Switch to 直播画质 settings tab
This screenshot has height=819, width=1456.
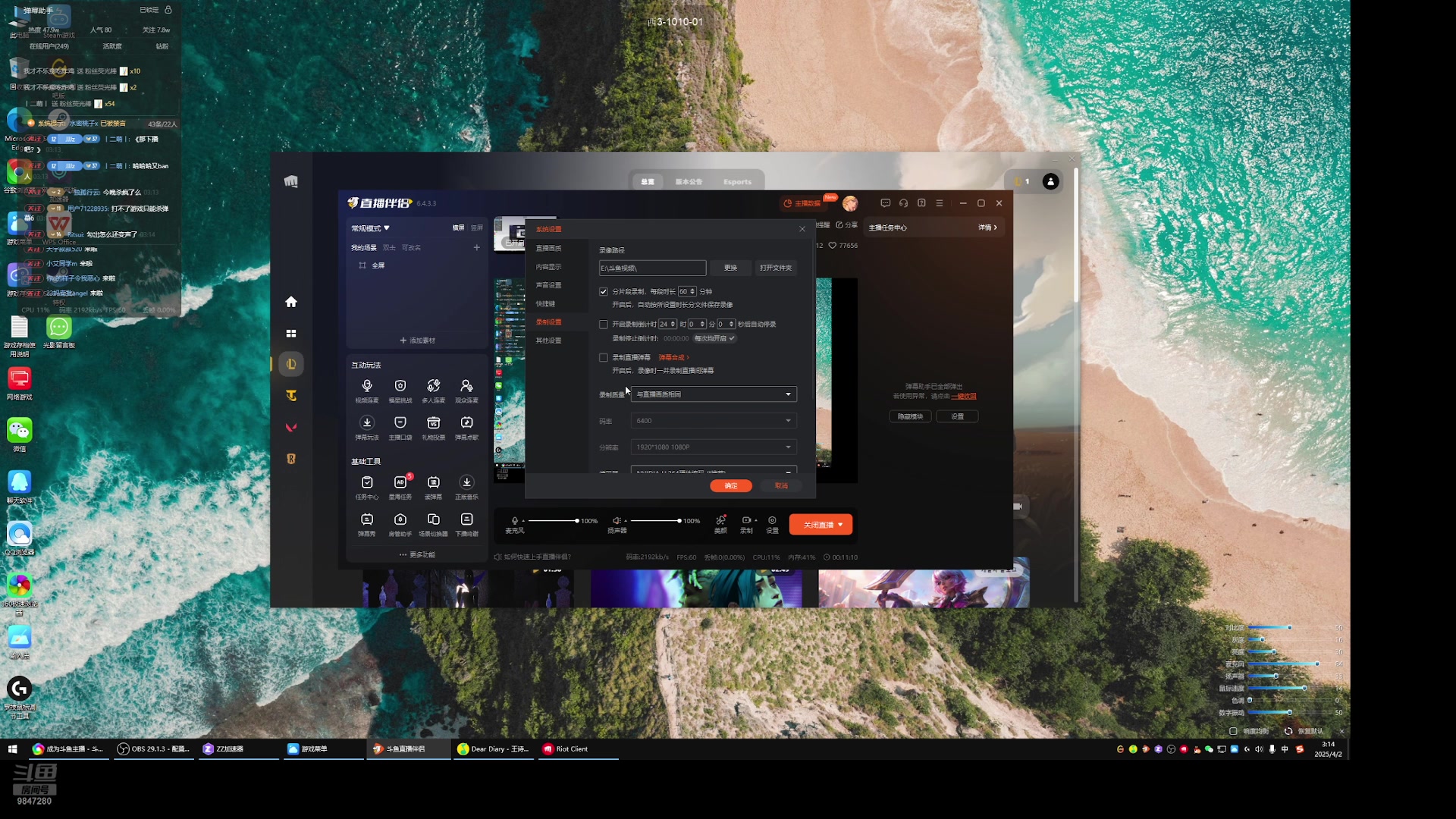(549, 249)
